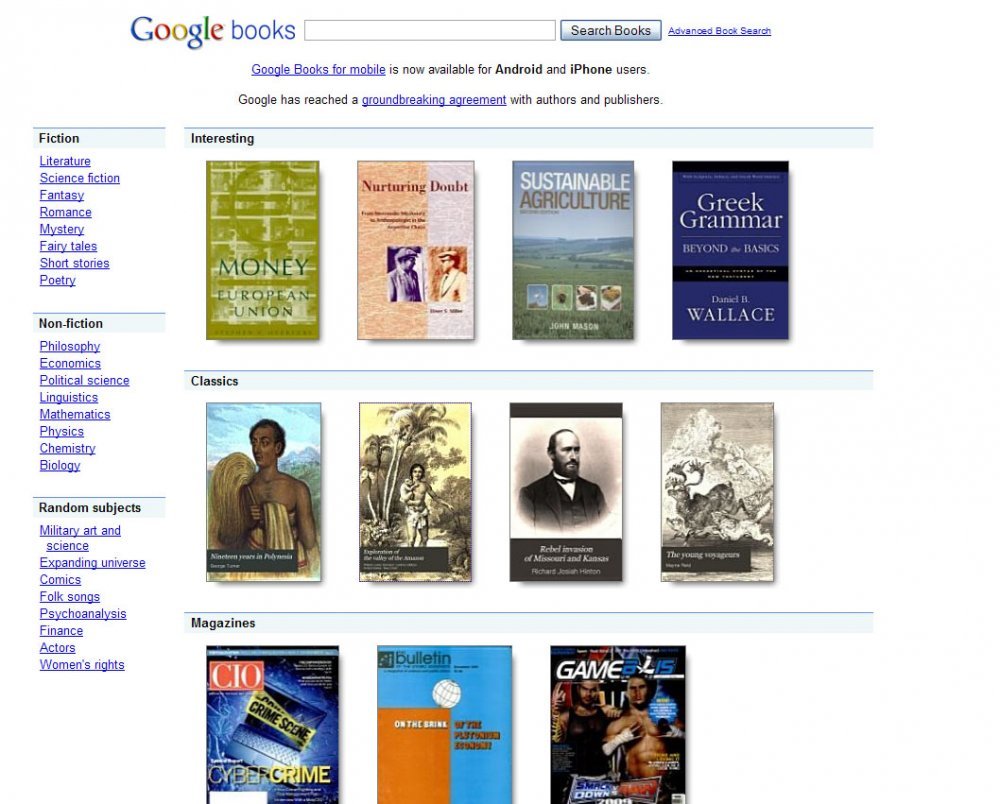Image resolution: width=1000 pixels, height=804 pixels.
Task: Open the groundbreaking agreement link
Action: coord(434,100)
